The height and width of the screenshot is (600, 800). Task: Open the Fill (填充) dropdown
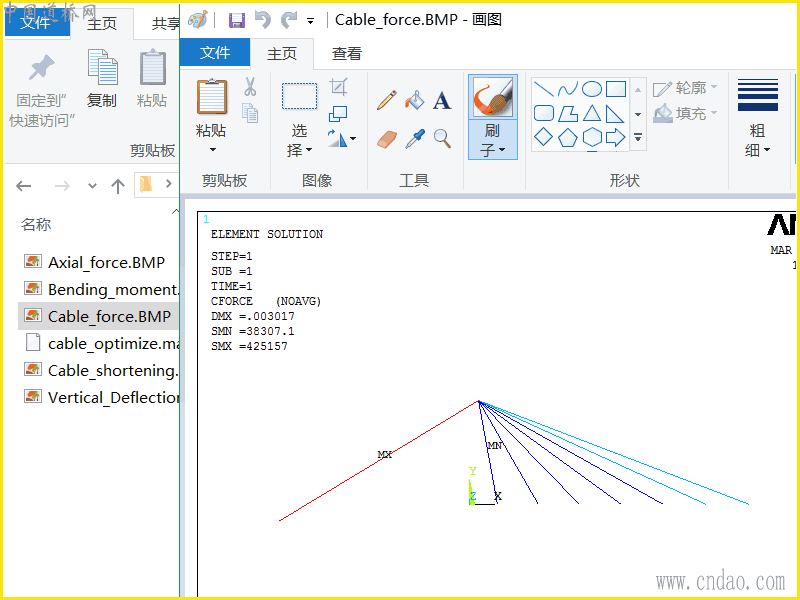tap(685, 113)
